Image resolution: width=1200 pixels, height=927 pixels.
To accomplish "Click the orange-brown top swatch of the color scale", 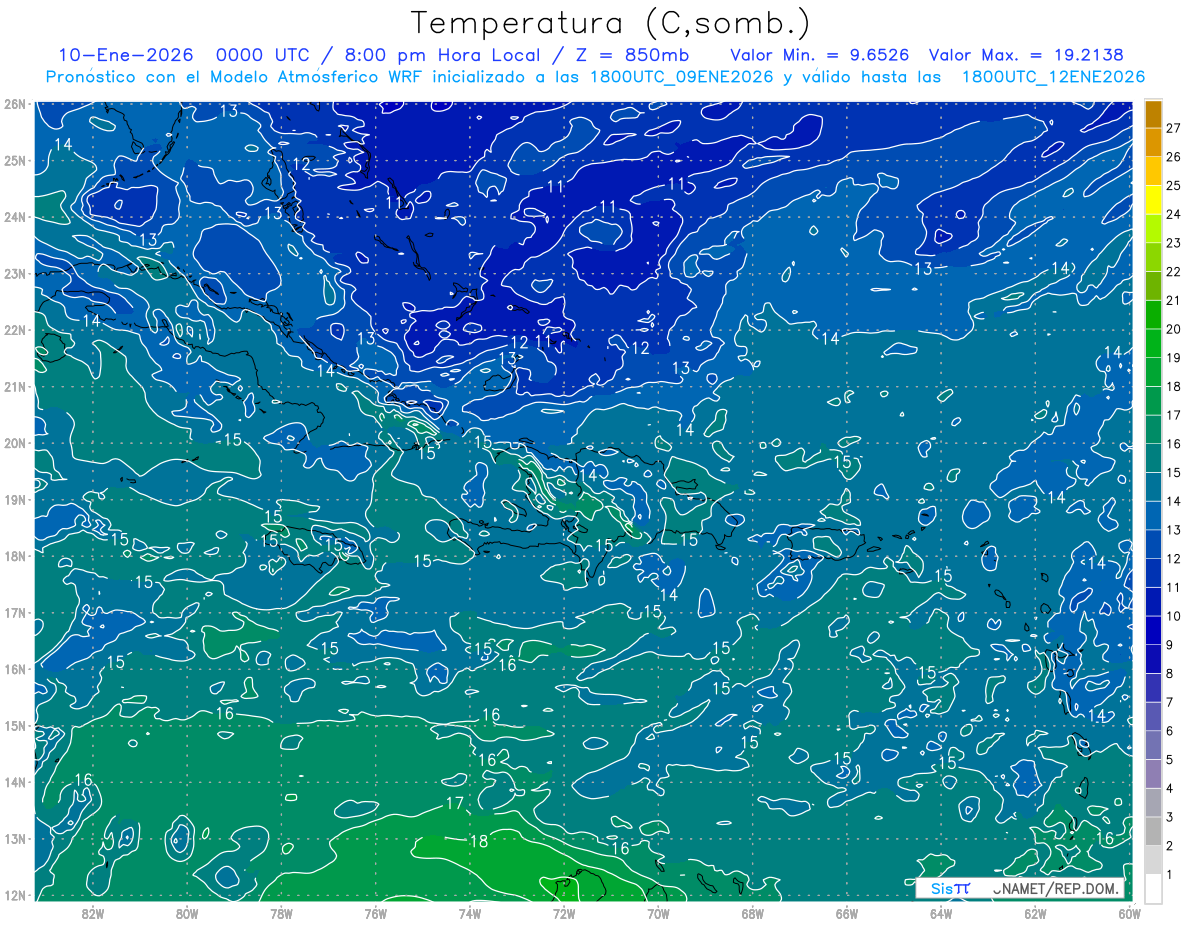I will pyautogui.click(x=1154, y=114).
